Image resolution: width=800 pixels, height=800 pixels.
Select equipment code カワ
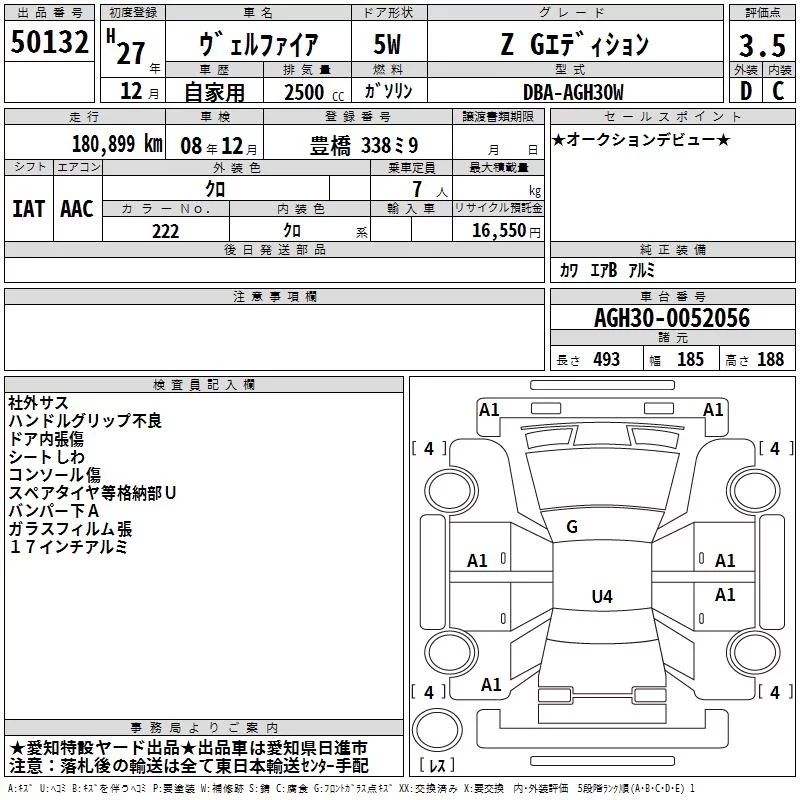point(568,270)
